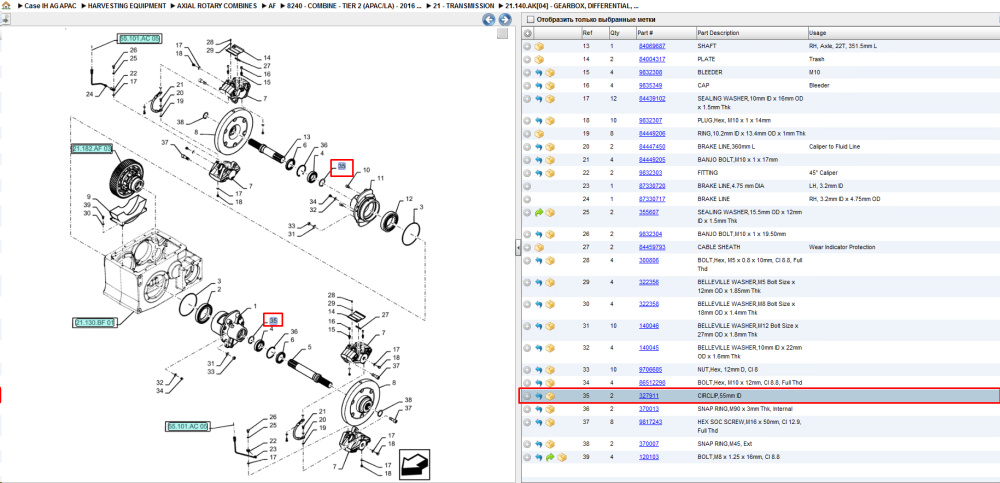Click the small square button above diagram scrollbar
The width and height of the screenshot is (1000, 483).
(503, 33)
